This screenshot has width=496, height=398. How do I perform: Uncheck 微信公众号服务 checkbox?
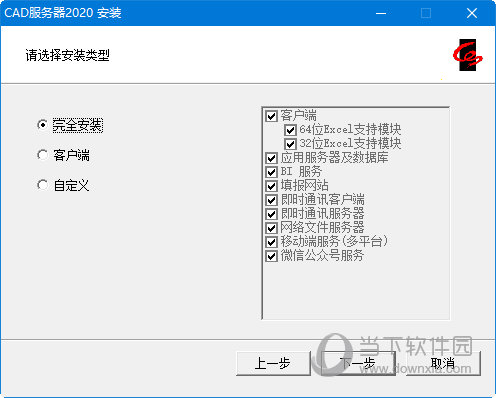[x=272, y=256]
